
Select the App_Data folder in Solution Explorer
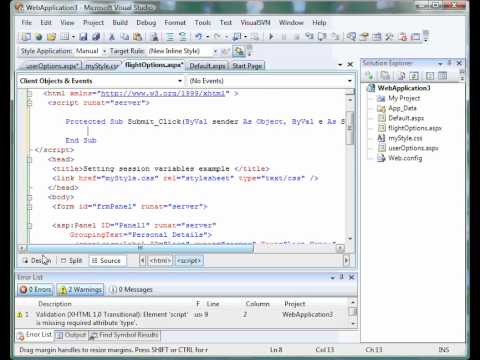(402, 108)
